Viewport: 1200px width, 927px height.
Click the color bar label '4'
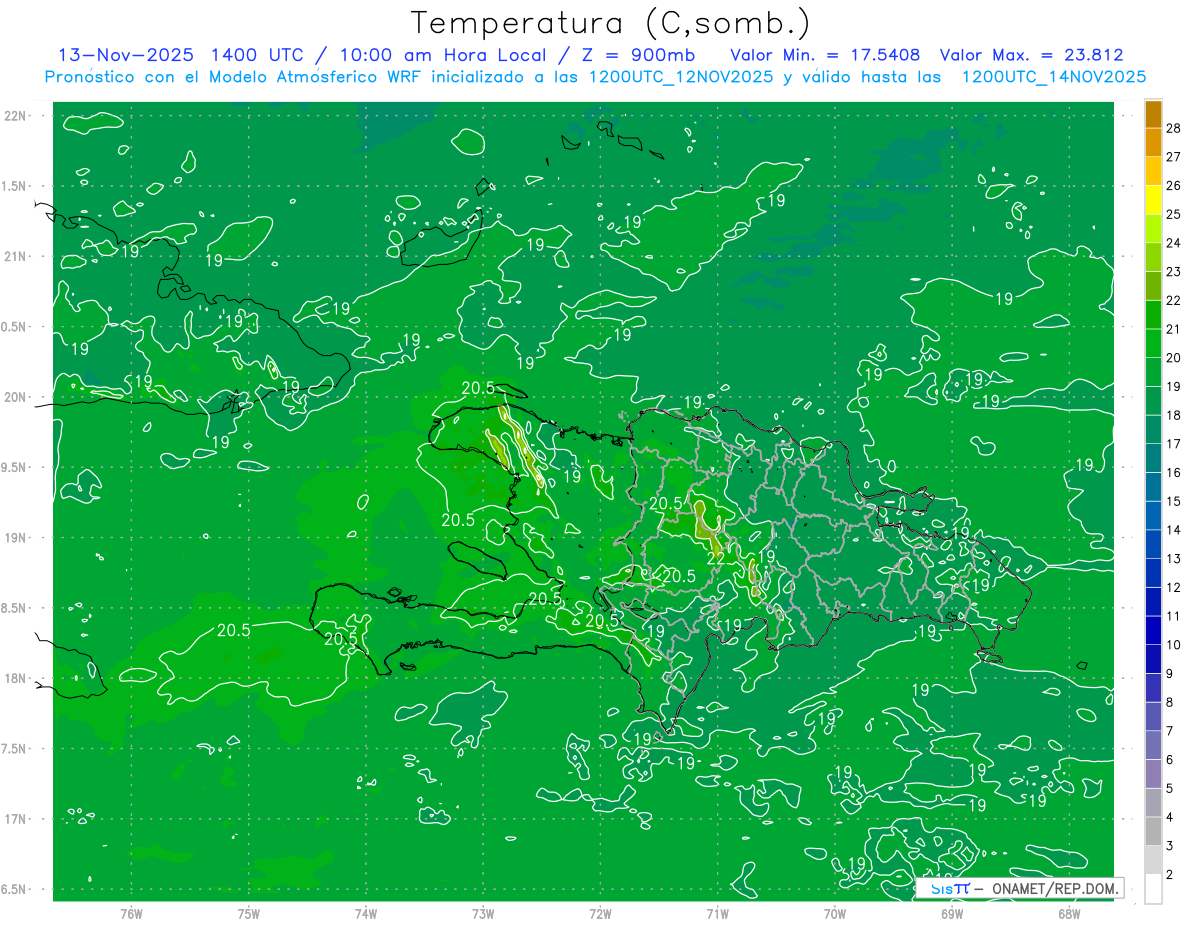[1171, 817]
